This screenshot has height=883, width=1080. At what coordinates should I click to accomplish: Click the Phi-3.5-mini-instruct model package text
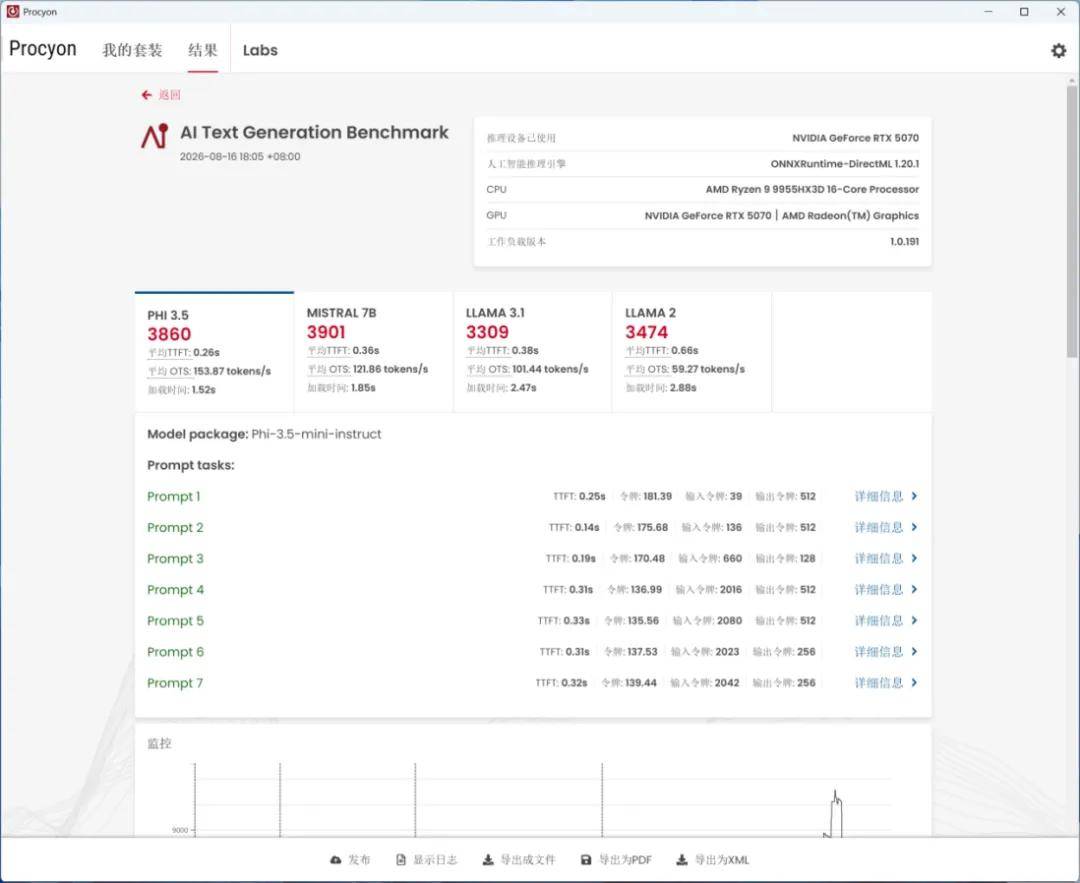click(x=316, y=434)
